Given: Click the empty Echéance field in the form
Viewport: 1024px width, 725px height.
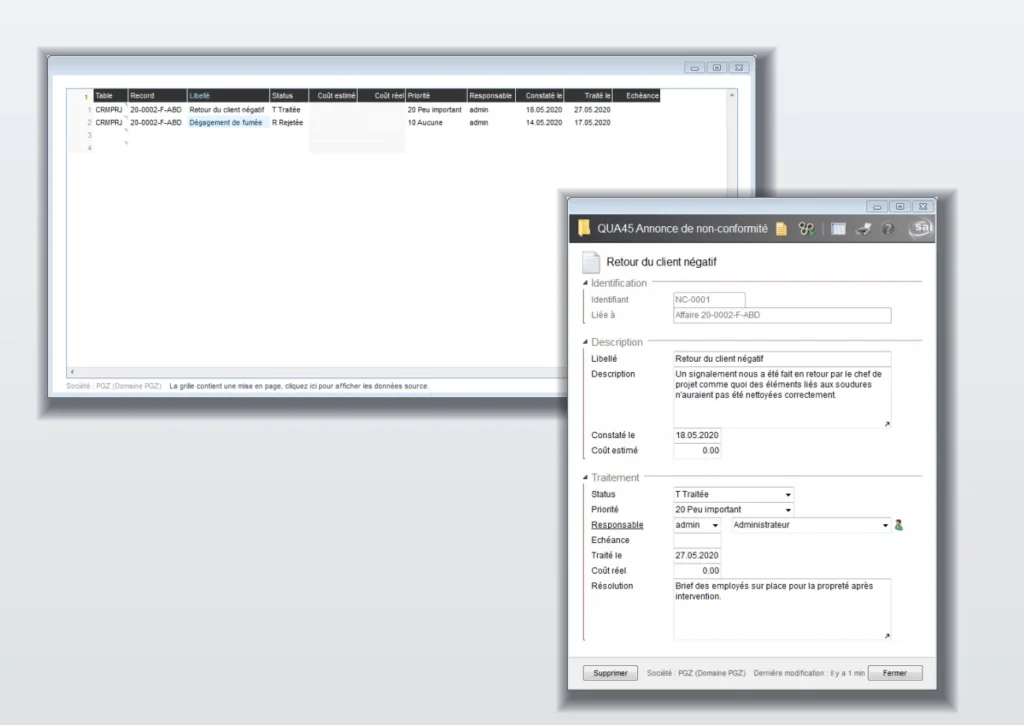Looking at the screenshot, I should click(x=697, y=540).
